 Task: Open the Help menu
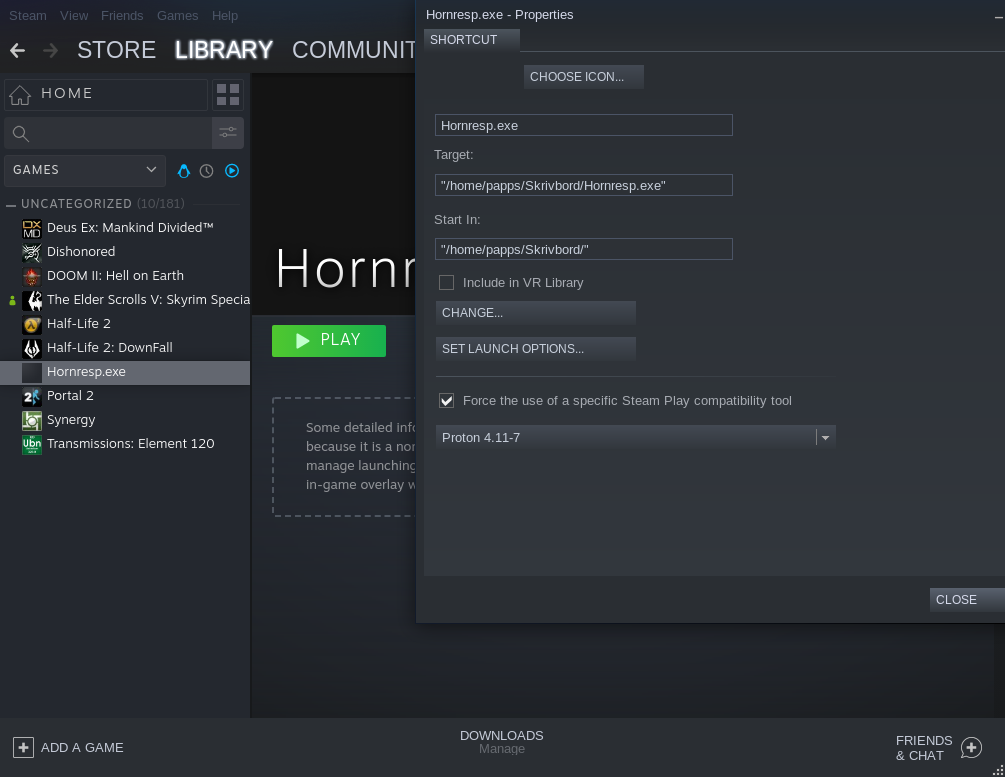coord(225,15)
